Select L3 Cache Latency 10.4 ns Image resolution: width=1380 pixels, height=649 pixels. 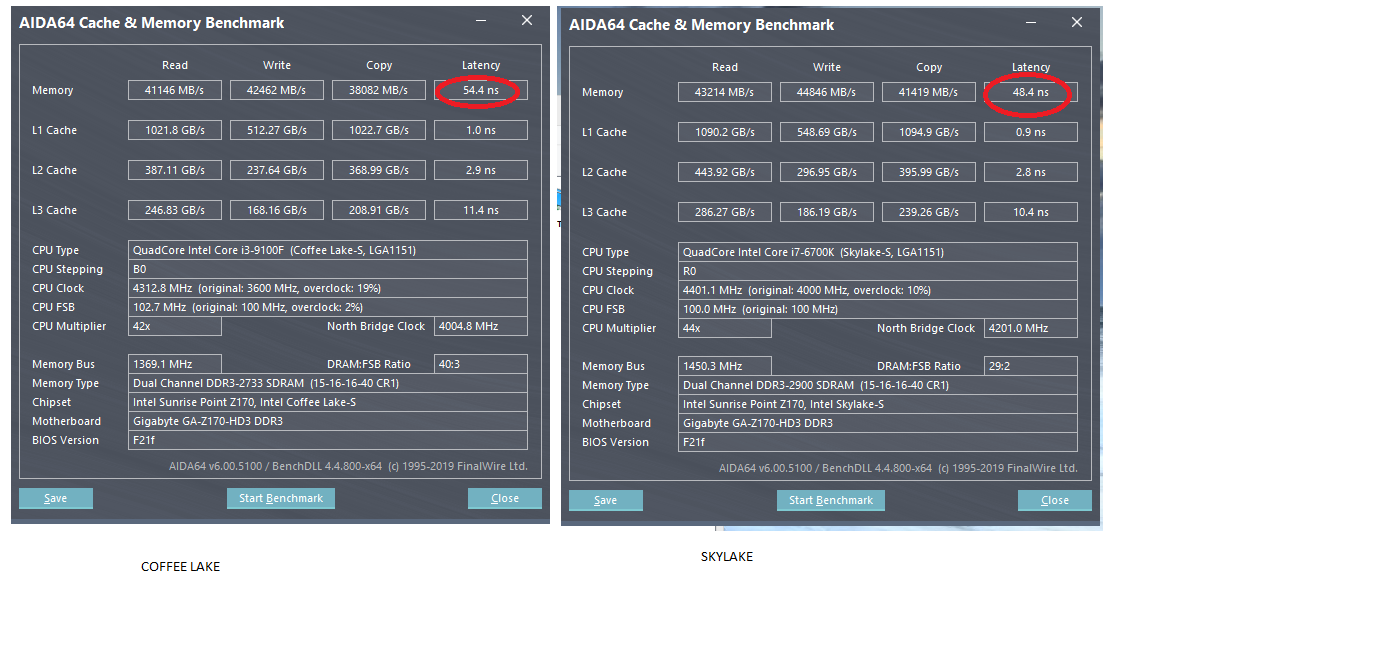pyautogui.click(x=1031, y=212)
